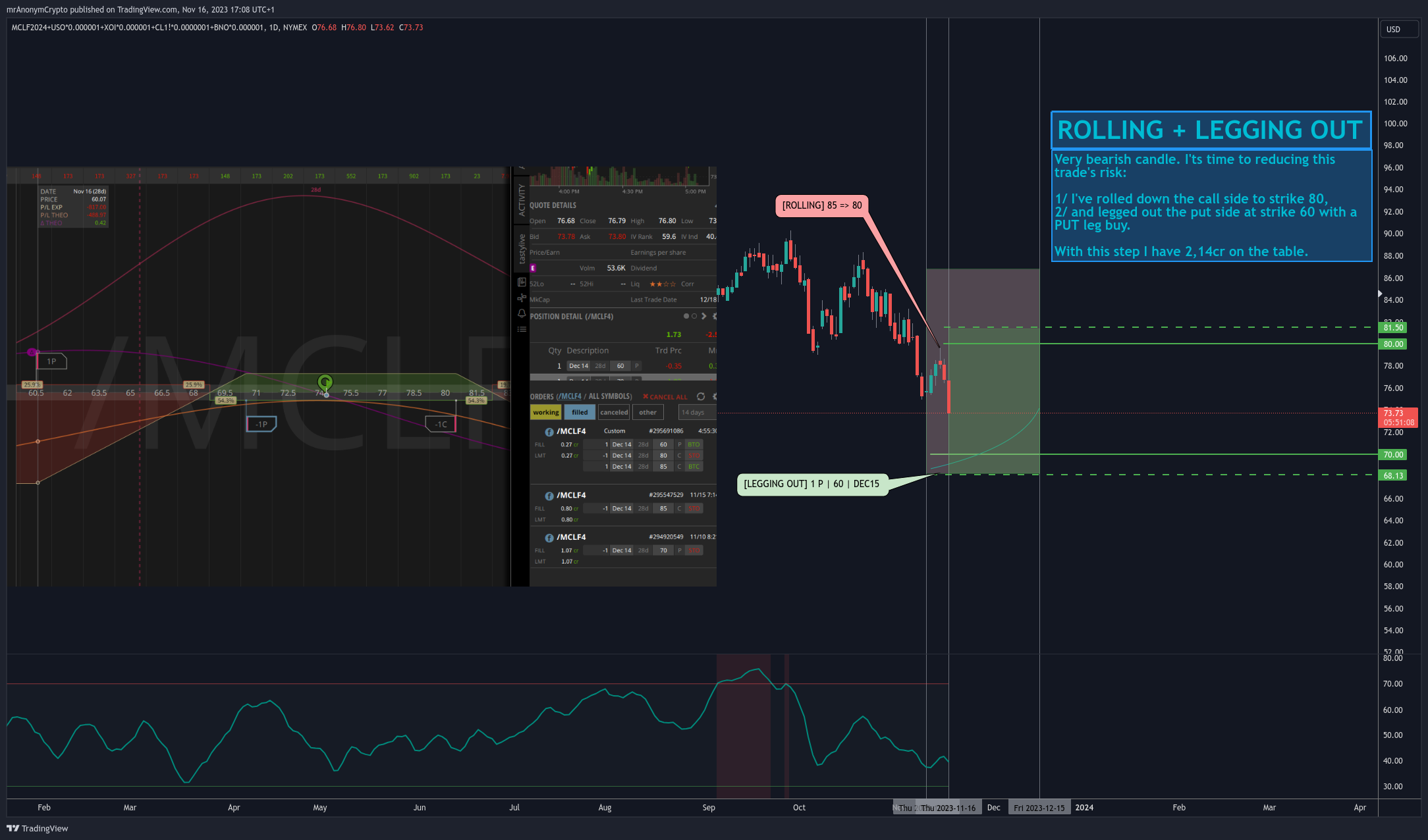Viewport: 1428px width, 840px height.
Task: Click the red 73.73 current price label
Action: pos(1398,417)
